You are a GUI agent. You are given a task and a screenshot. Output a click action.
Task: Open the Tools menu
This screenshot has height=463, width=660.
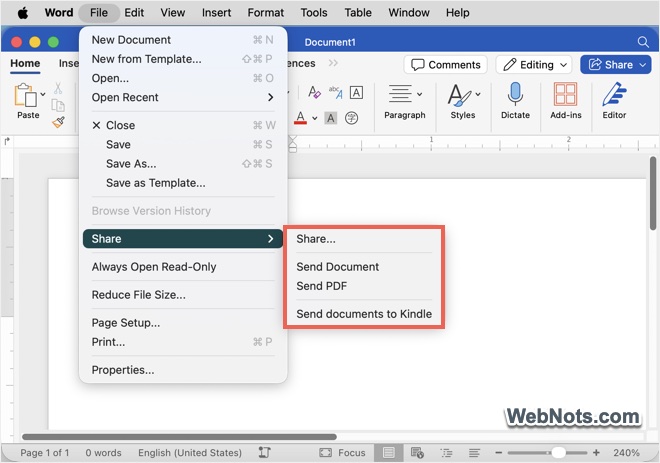(x=314, y=13)
